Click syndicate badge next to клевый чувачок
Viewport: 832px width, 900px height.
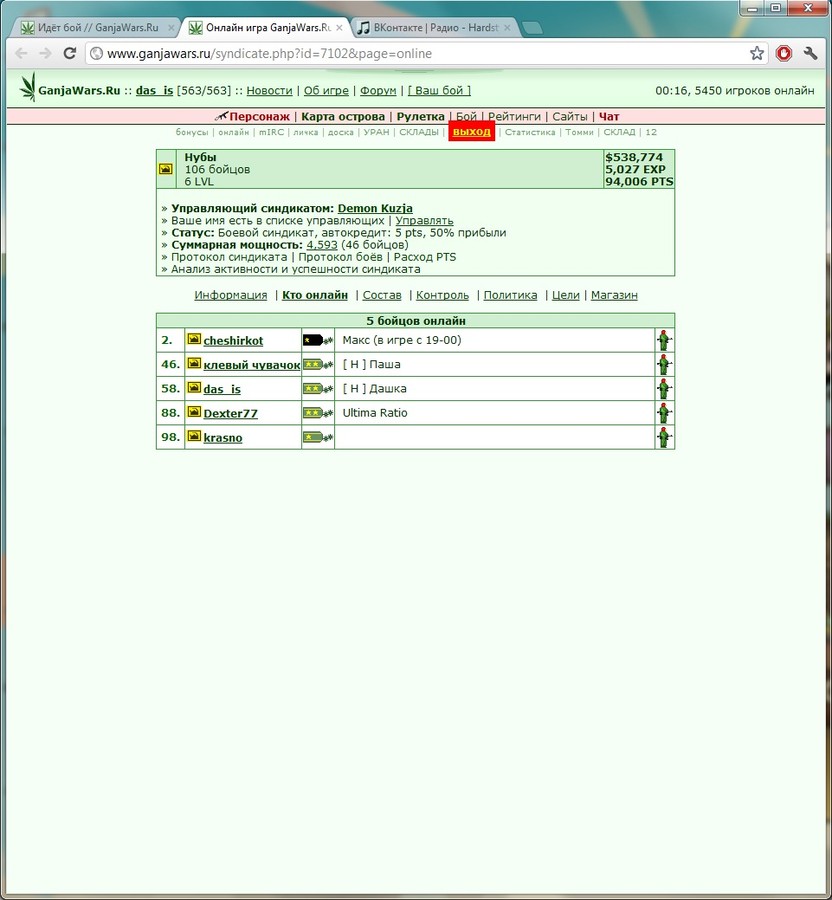point(194,363)
